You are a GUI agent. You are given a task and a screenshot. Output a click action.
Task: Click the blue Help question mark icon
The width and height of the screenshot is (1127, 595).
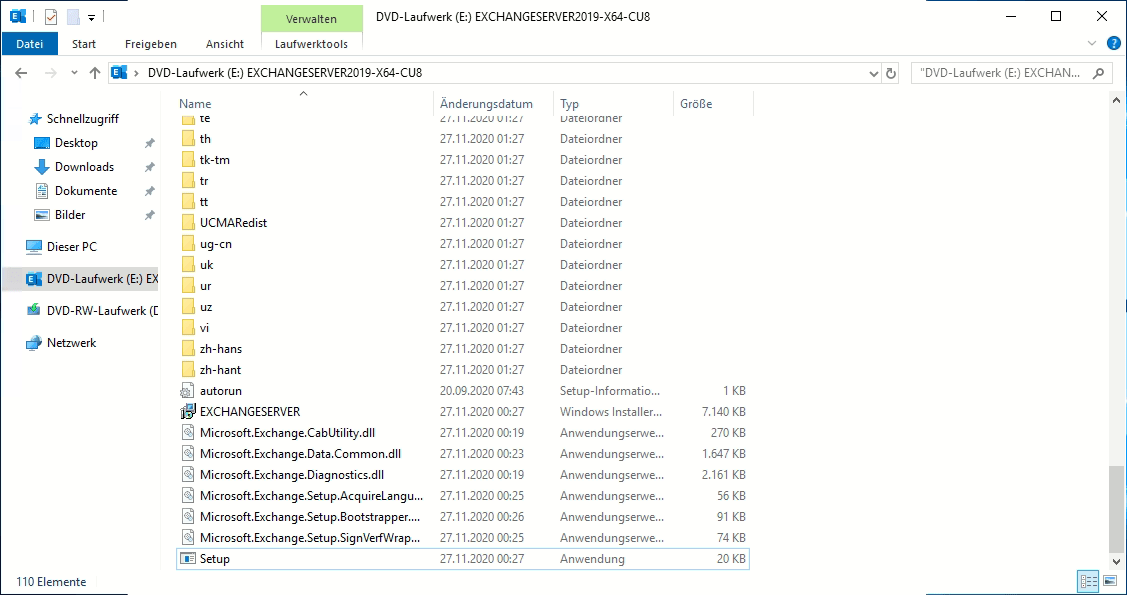(x=1113, y=44)
